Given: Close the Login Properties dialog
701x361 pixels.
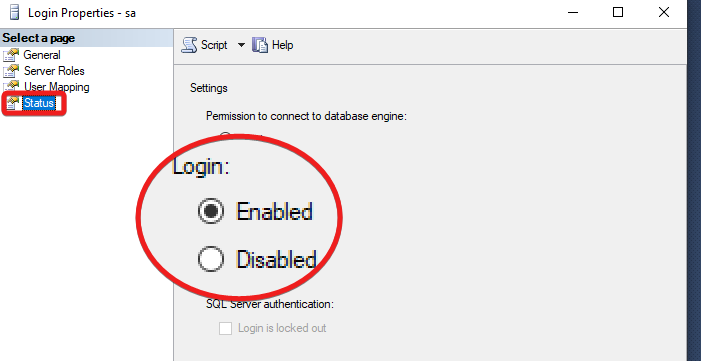Looking at the screenshot, I should (x=664, y=12).
